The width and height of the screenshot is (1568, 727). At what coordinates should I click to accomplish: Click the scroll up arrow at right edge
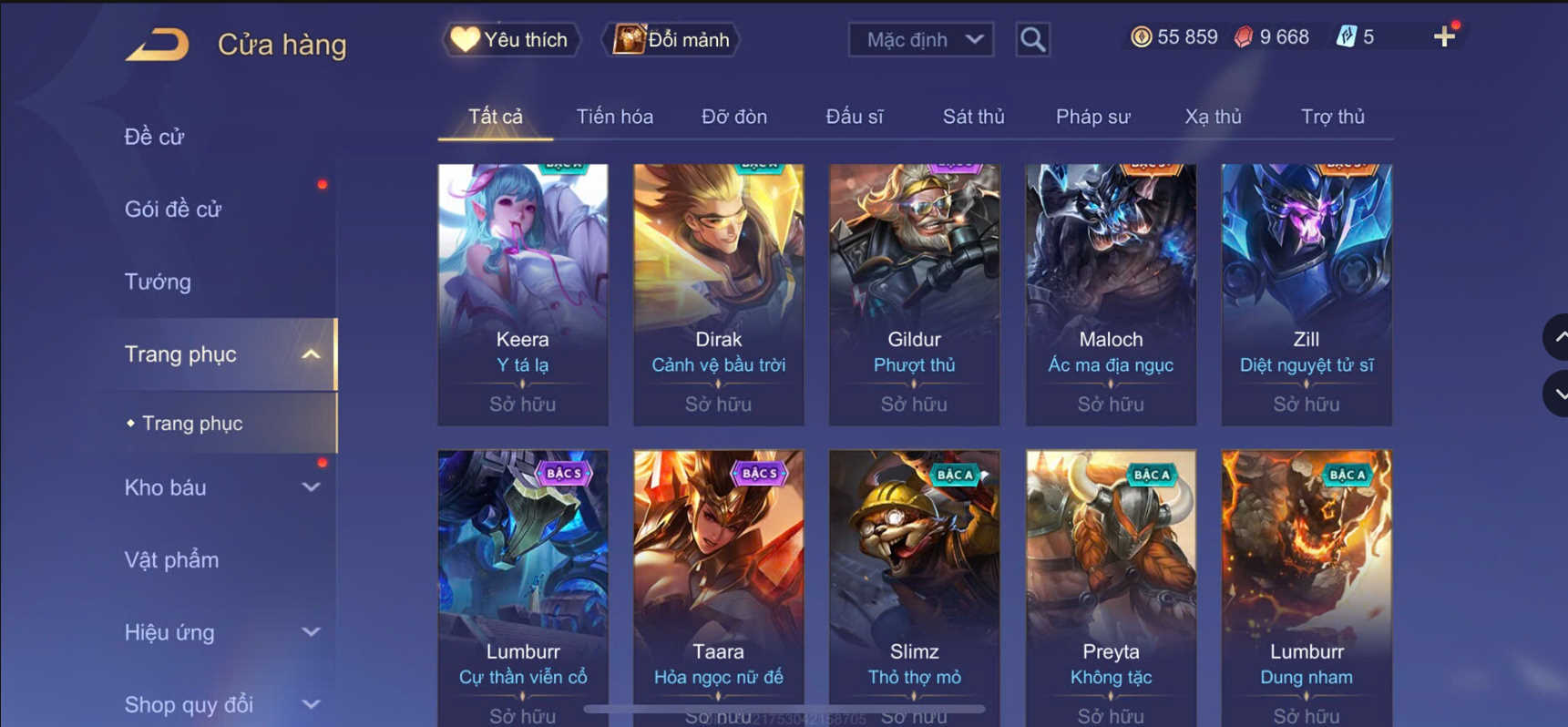coord(1556,337)
